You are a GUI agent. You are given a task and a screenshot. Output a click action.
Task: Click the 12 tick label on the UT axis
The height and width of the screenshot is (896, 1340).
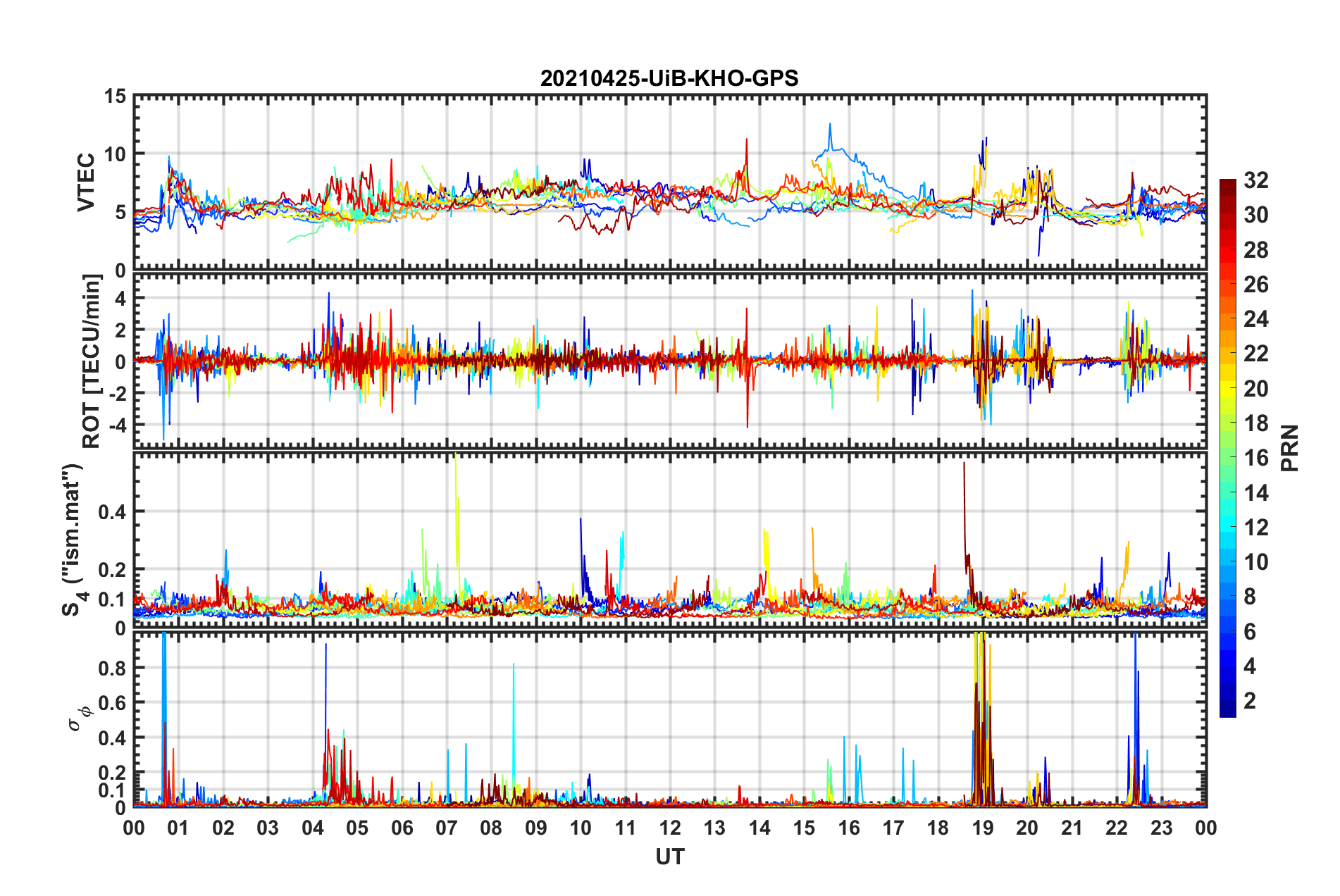pos(670,828)
